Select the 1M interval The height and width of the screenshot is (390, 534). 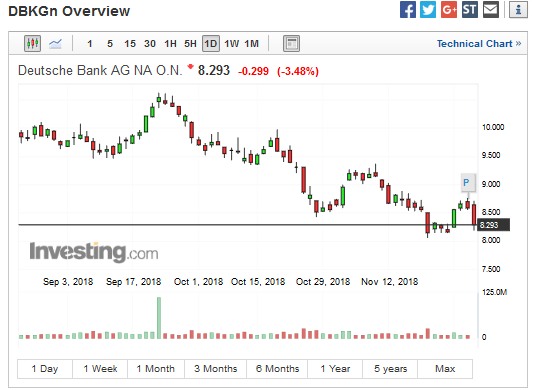click(x=252, y=44)
